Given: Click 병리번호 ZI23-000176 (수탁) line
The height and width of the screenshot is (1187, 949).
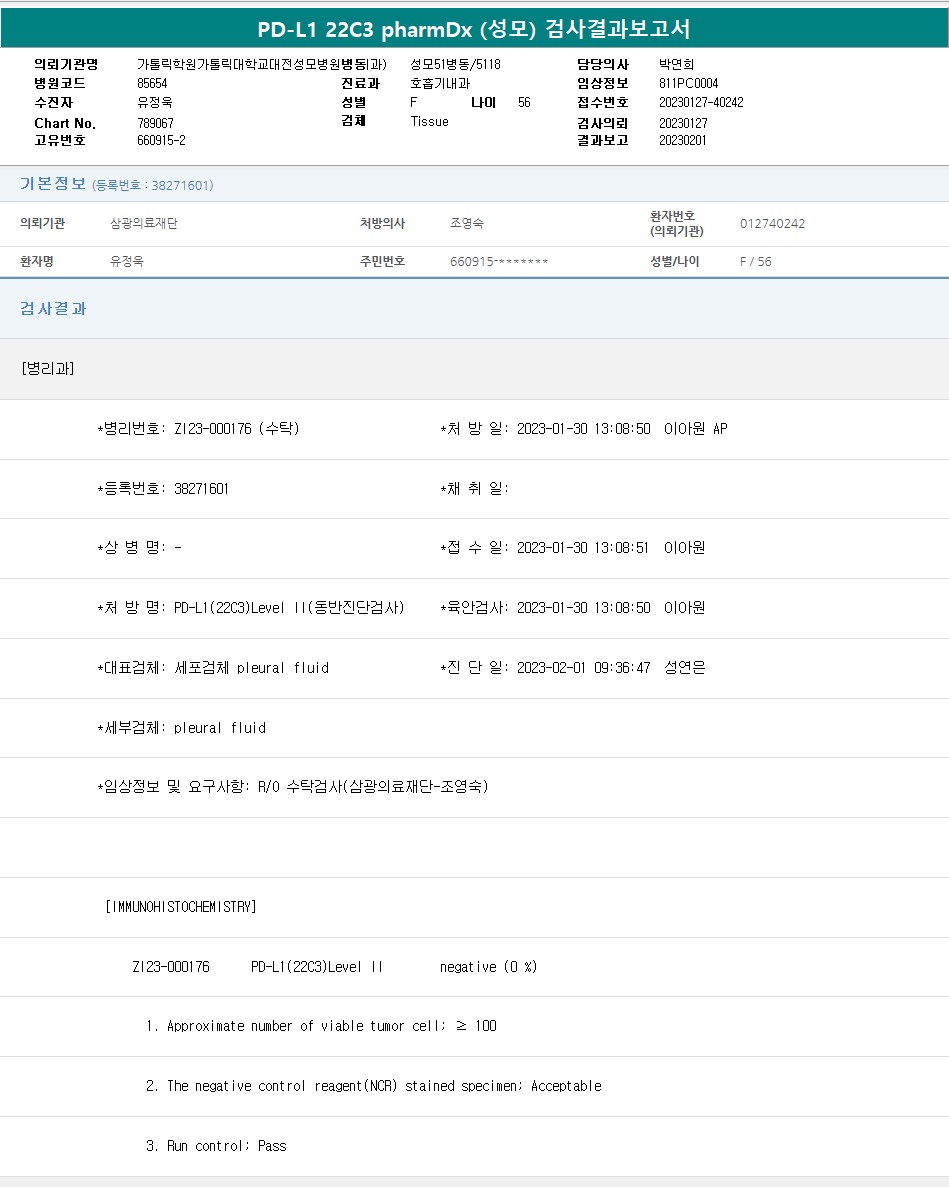Looking at the screenshot, I should 198,429.
